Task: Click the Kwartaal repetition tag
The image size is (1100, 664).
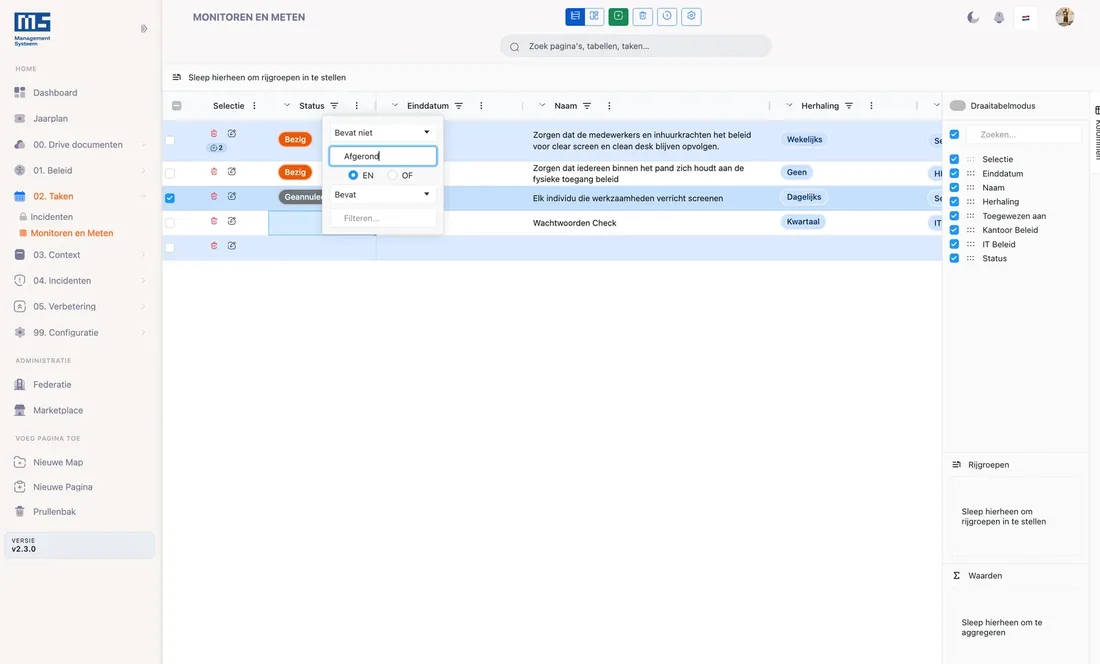Action: coord(803,222)
